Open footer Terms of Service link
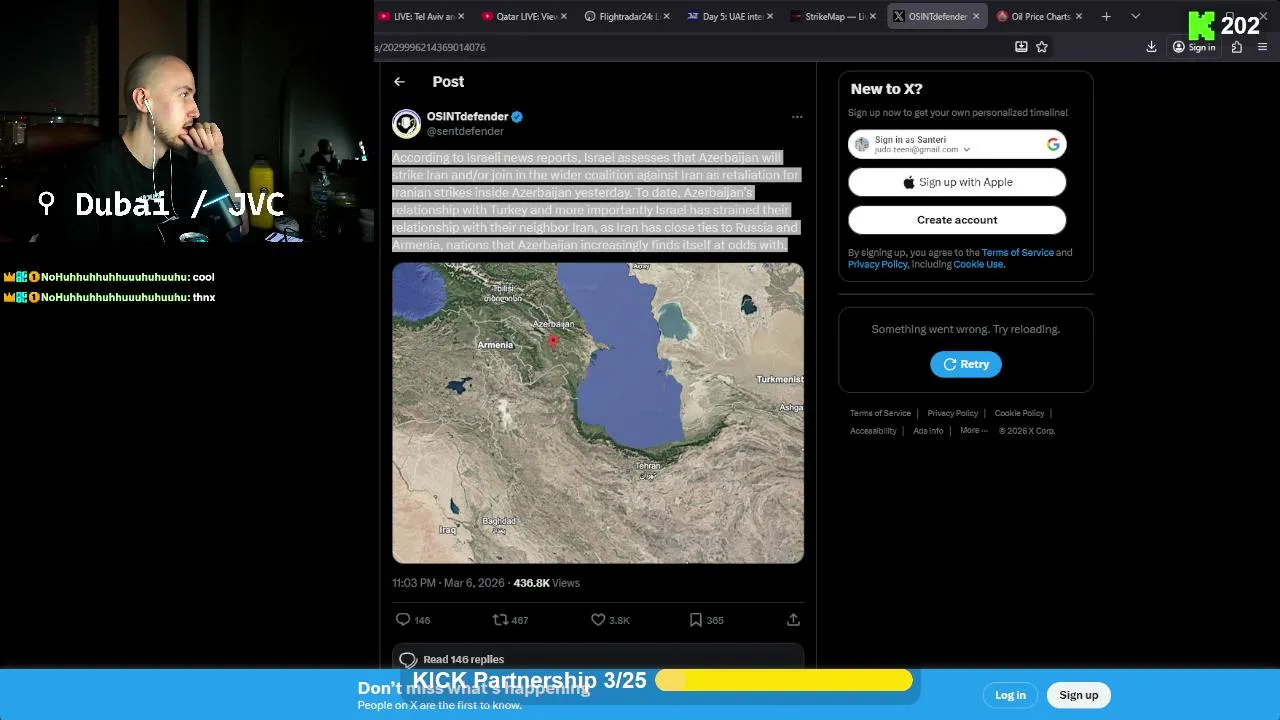Screen dimensions: 1280x720 coord(880,413)
